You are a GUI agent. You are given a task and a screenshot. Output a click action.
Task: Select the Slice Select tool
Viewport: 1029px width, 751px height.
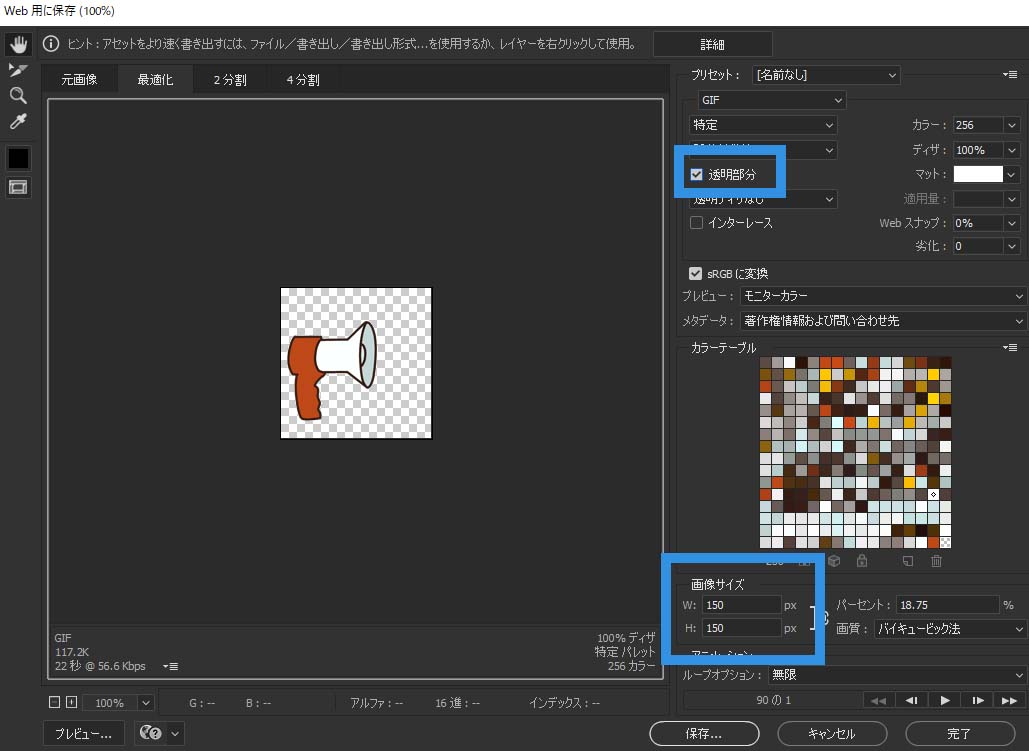pos(18,70)
